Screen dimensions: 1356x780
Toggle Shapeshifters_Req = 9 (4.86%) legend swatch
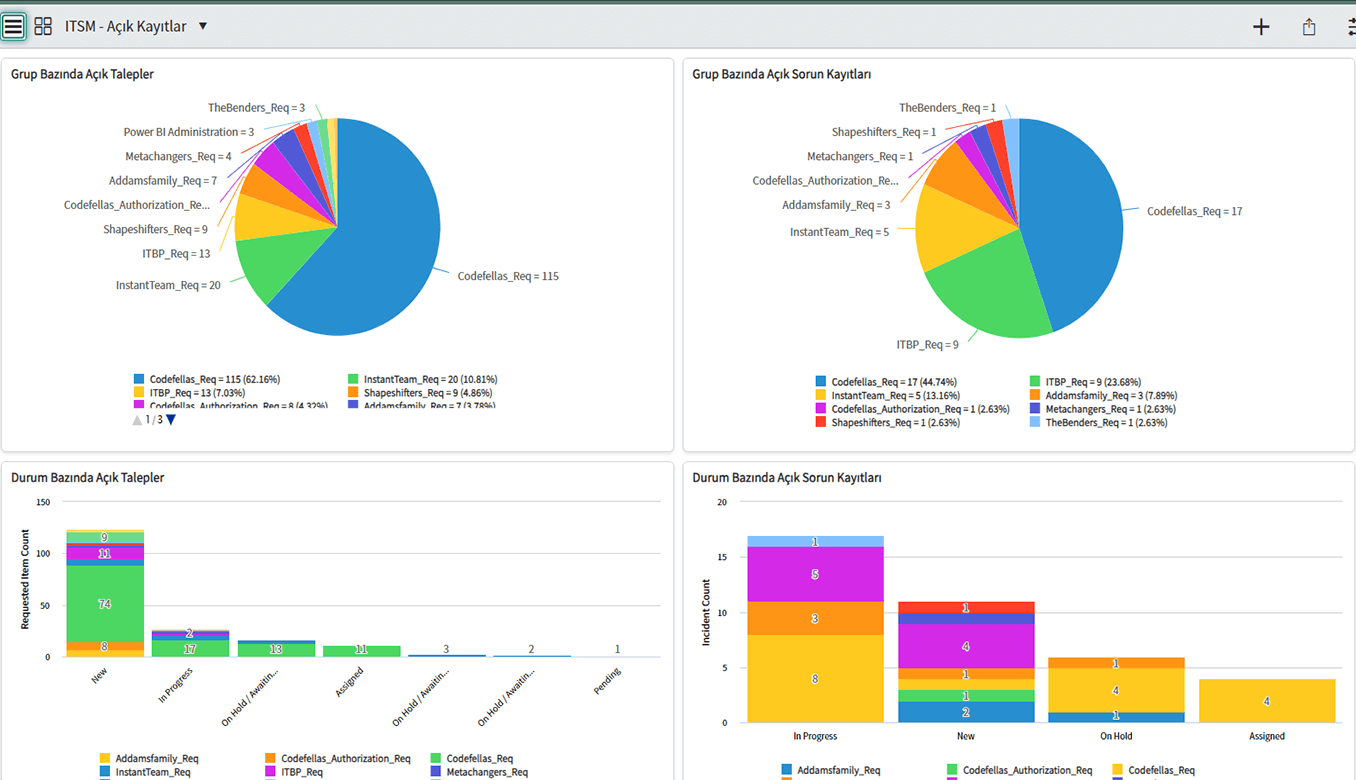pyautogui.click(x=353, y=393)
